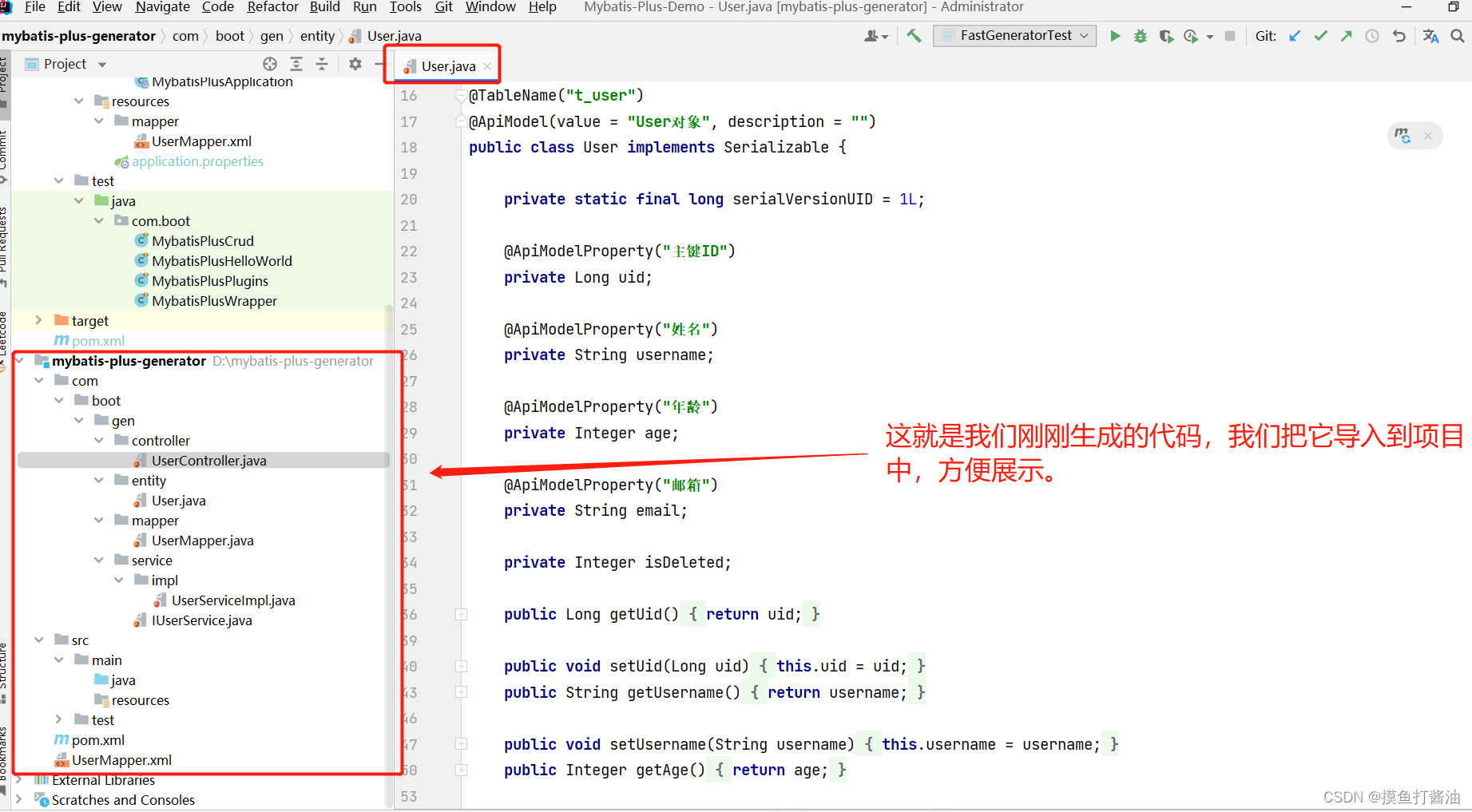
Task: Commit changes with the Git checkmark
Action: click(x=1321, y=36)
